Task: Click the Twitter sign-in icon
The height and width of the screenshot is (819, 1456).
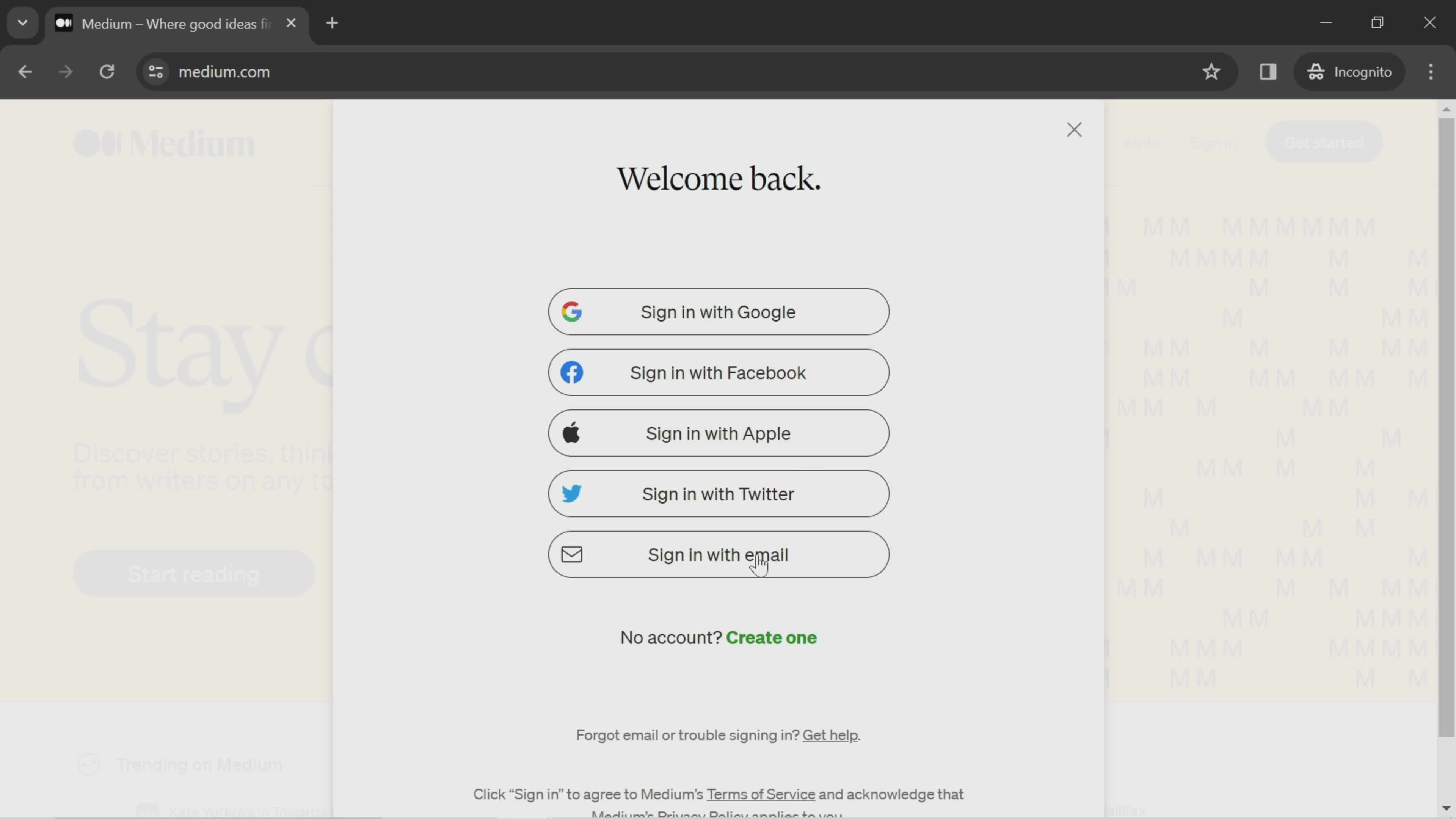Action: (x=571, y=493)
